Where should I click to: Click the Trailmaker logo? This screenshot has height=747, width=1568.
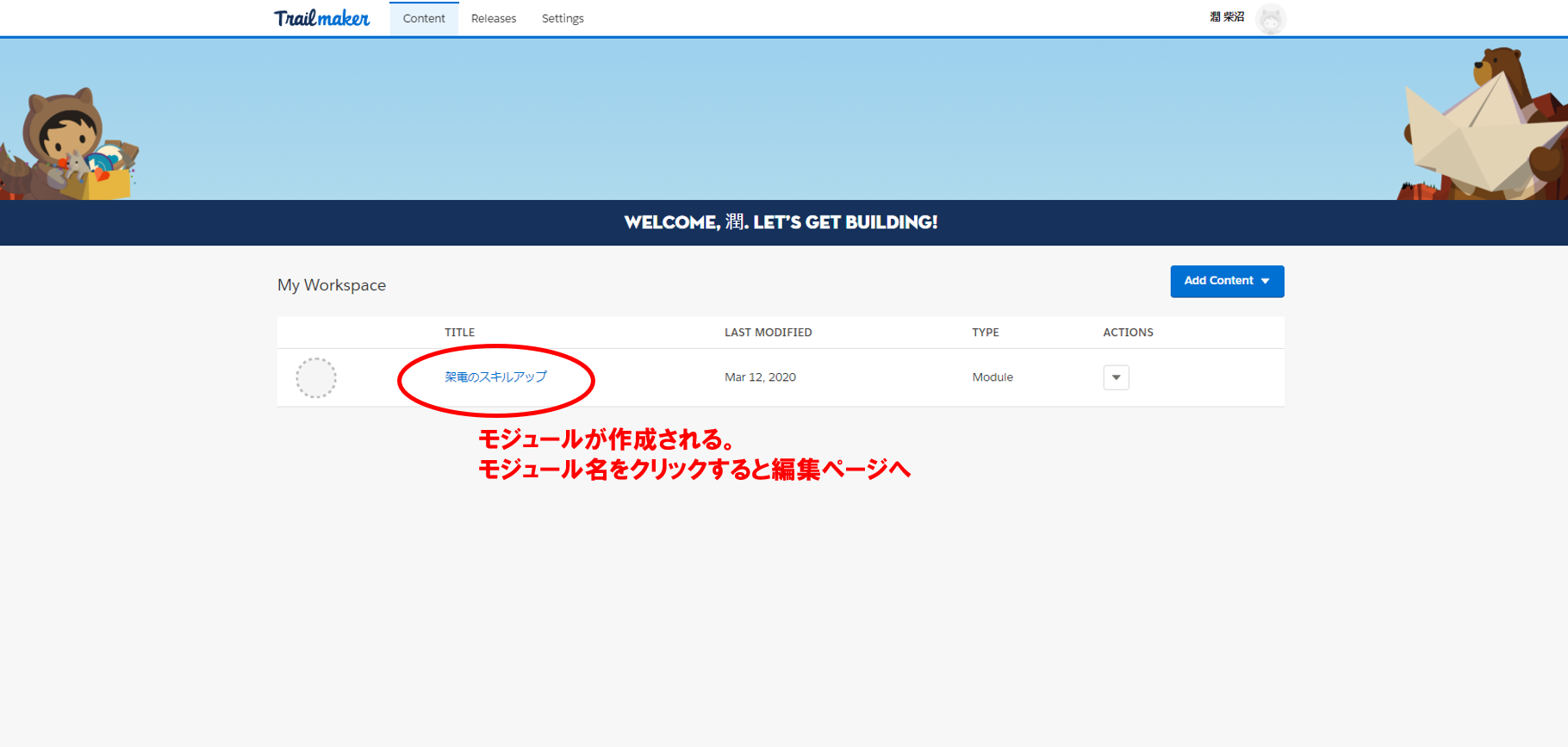[x=321, y=18]
